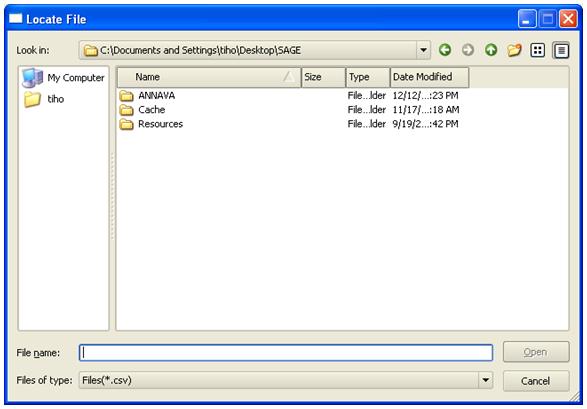Viewport: 587px width, 409px height.
Task: Expand the Look in path dropdown
Action: tap(423, 50)
